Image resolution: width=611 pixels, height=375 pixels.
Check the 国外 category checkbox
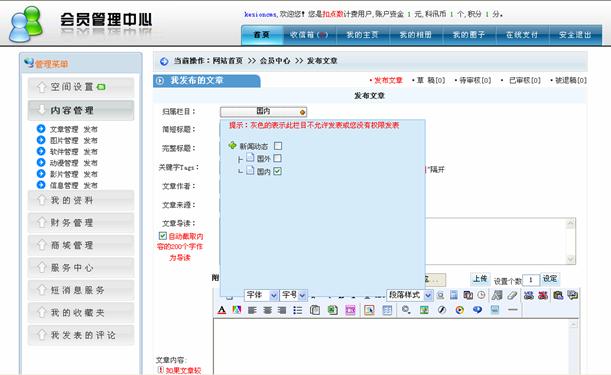pos(277,158)
